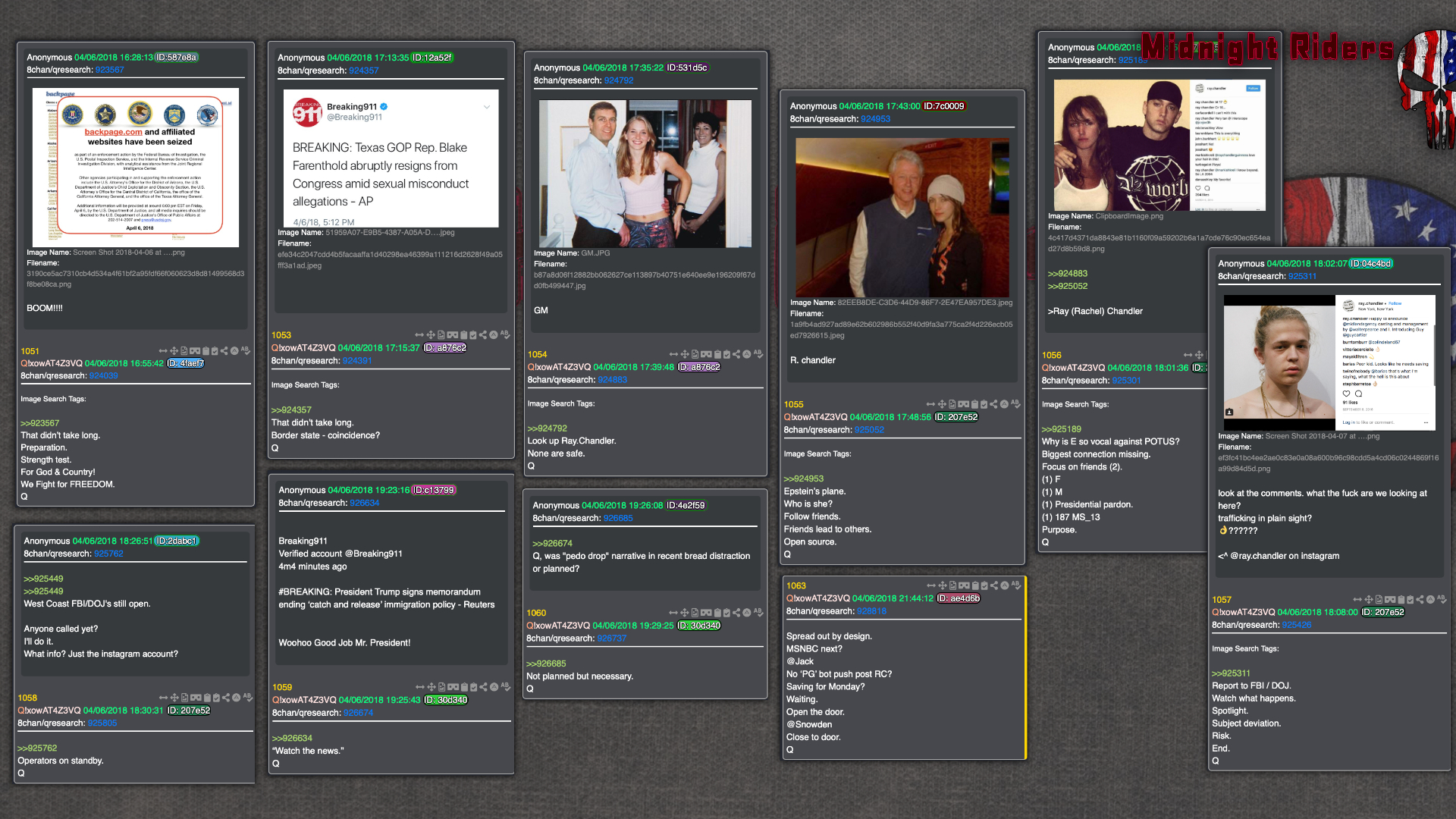Follow the reply reference >>924883
This screenshot has height=819, width=1456.
[1068, 274]
